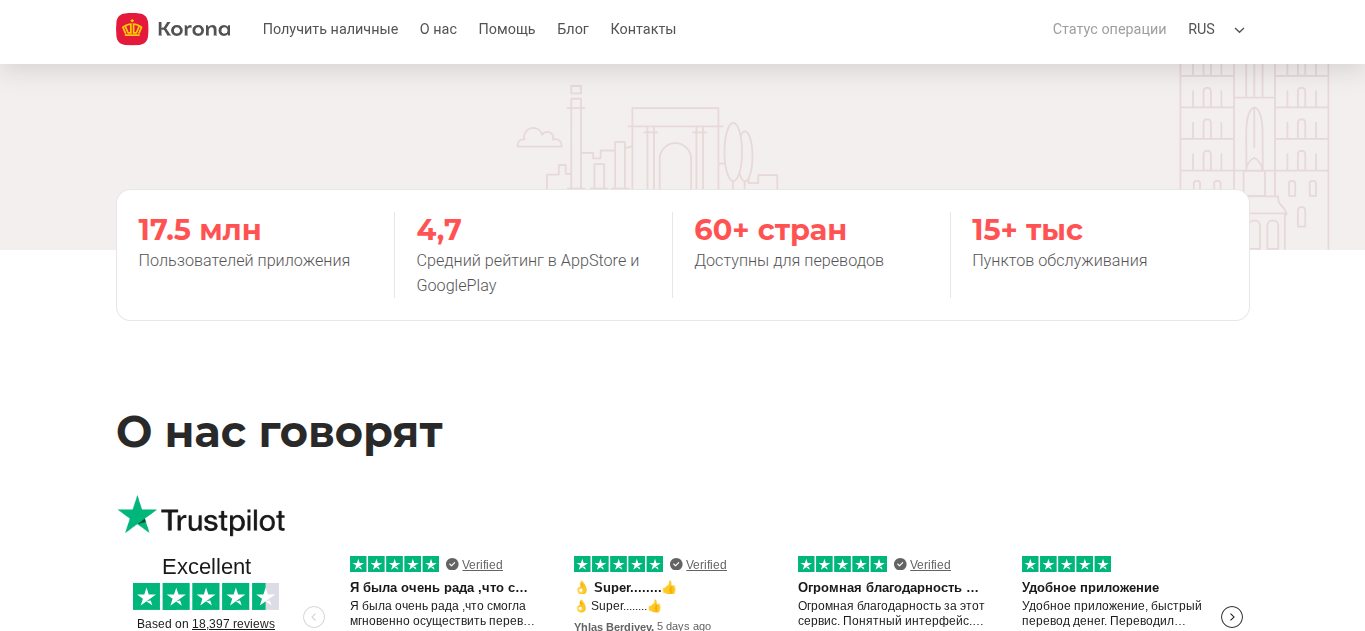Click the Trustpilot logo
Screen dimensions: 1365x631
pyautogui.click(x=201, y=516)
